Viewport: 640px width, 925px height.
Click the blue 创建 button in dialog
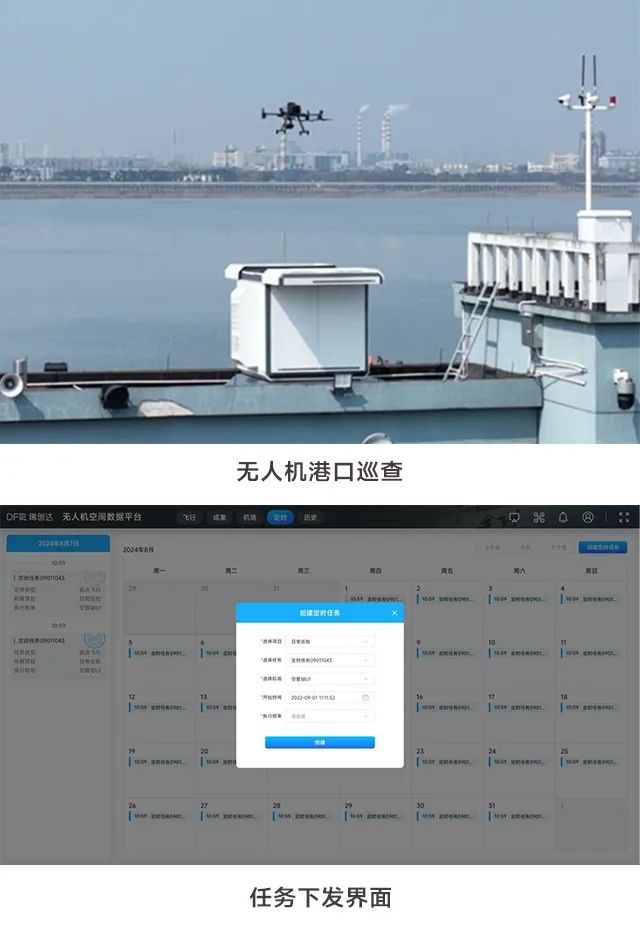point(320,743)
